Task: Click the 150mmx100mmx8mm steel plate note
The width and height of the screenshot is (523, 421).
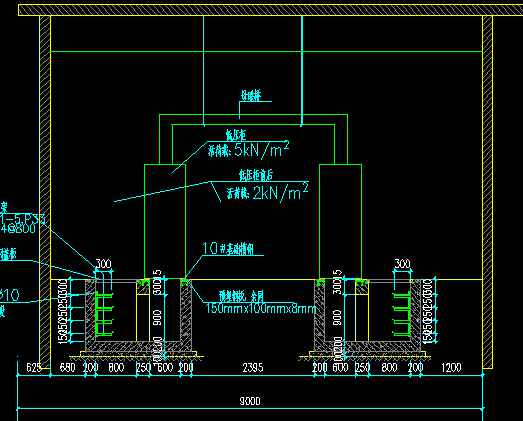Action: coord(261,308)
